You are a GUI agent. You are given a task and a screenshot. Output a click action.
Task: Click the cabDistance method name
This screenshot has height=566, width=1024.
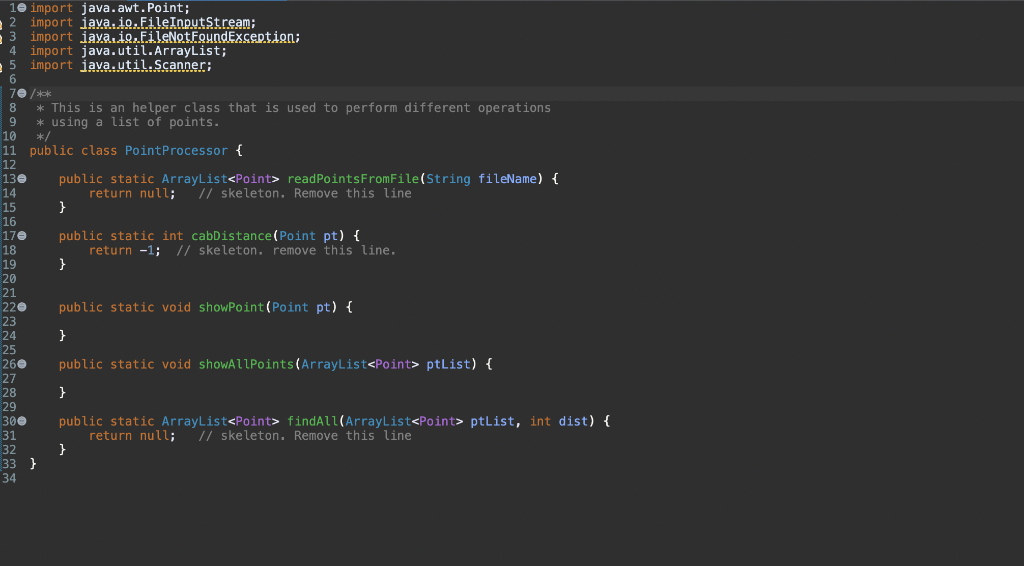[231, 236]
